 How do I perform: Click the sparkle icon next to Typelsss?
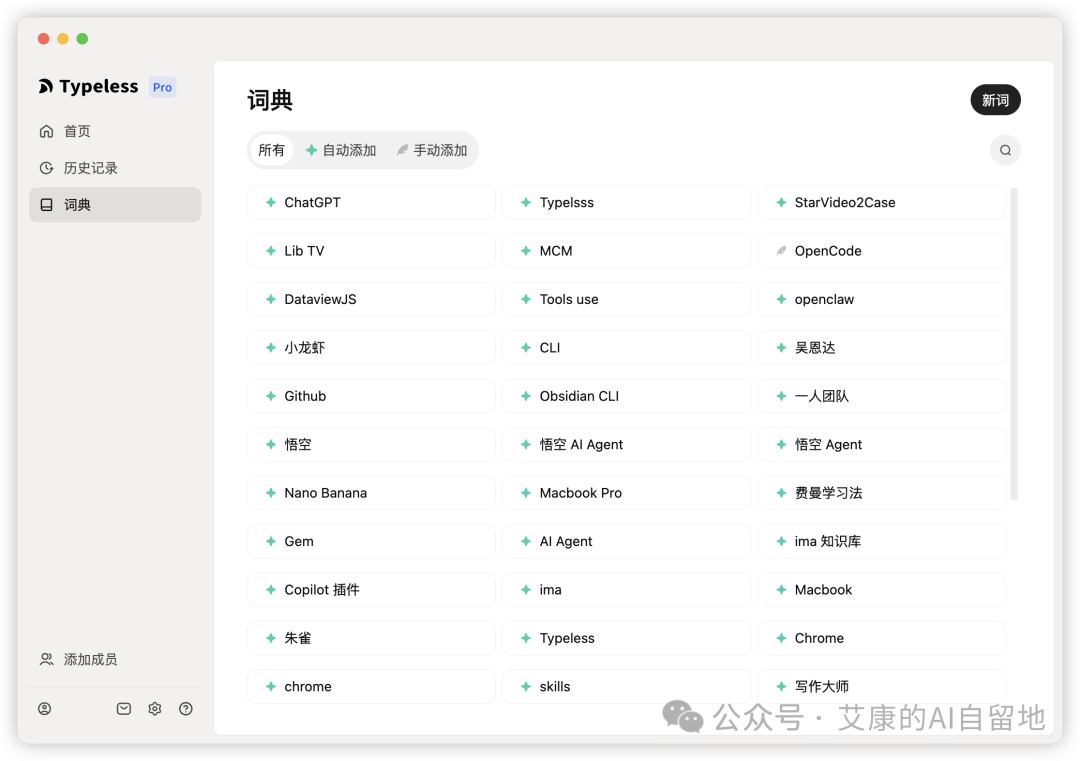pos(526,202)
